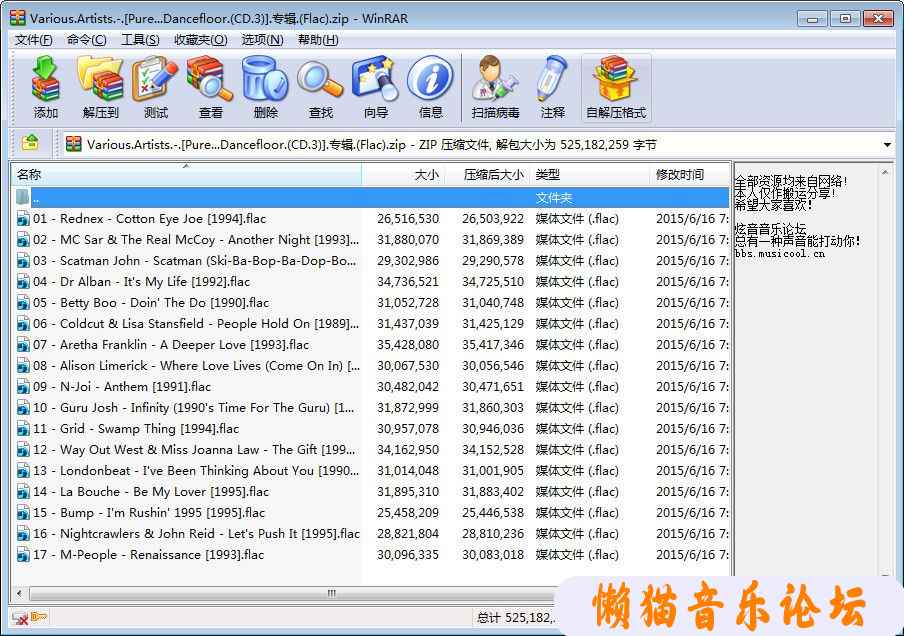Click file icon of 17 - M-People track
The height and width of the screenshot is (636, 904).
coord(23,555)
